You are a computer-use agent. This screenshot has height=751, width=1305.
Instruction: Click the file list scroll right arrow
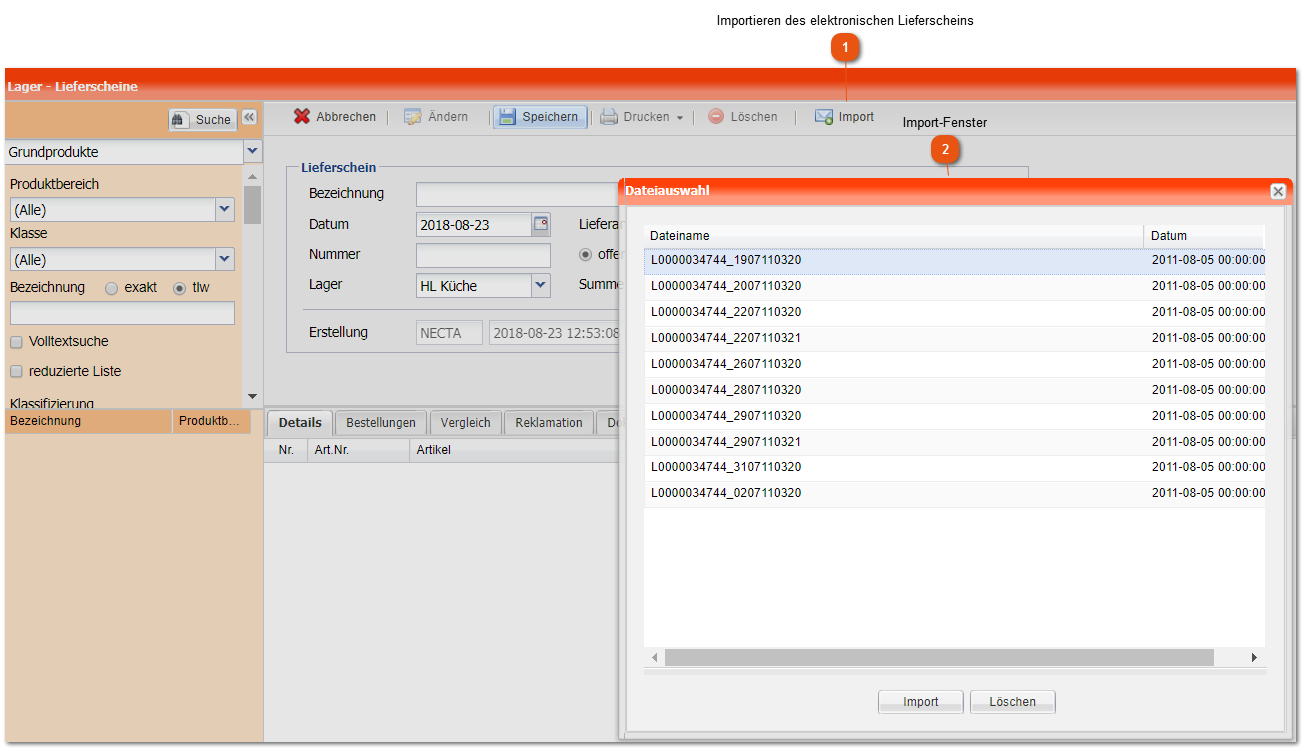coord(1254,657)
